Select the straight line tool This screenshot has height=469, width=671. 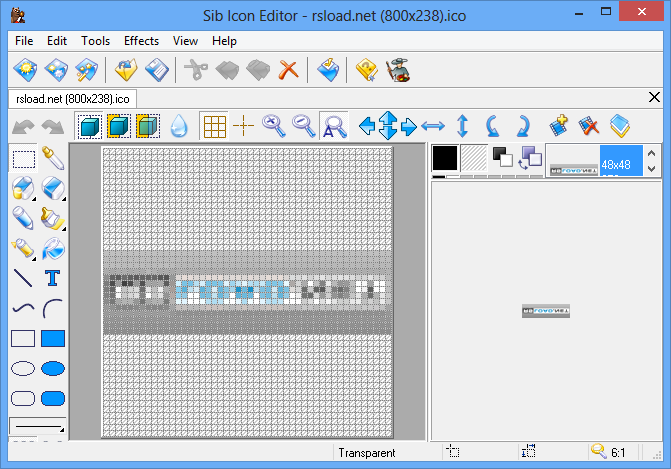click(23, 278)
